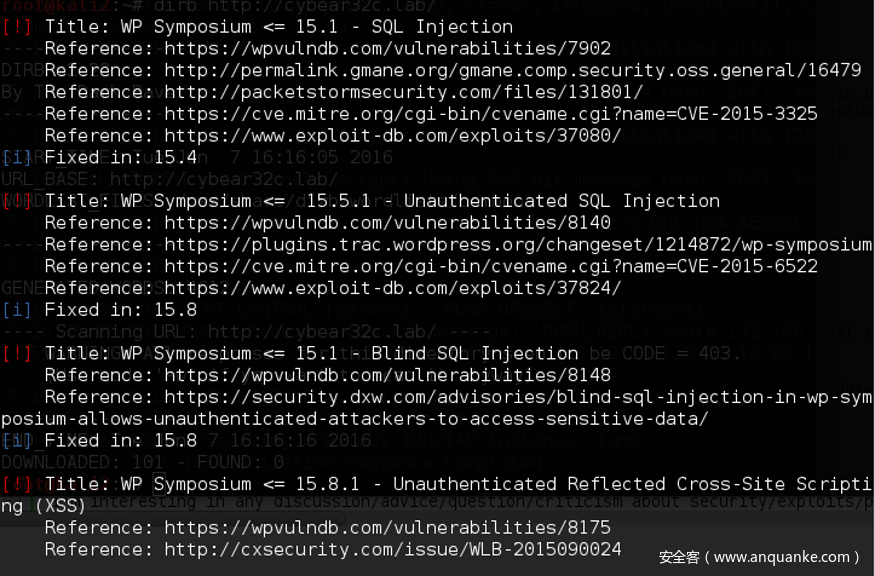Open the cxsecurity WLB-2015090024 issue link
Image resolution: width=875 pixels, height=576 pixels.
click(393, 550)
